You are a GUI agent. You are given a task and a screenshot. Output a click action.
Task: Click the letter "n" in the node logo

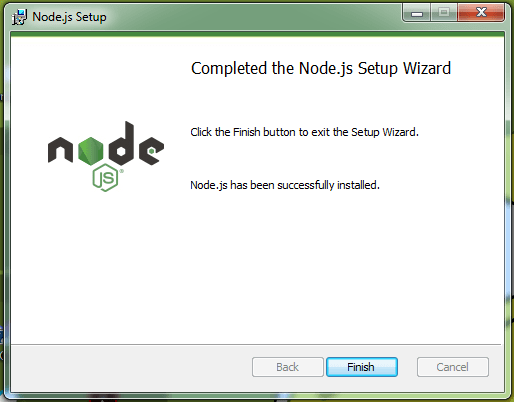60,150
